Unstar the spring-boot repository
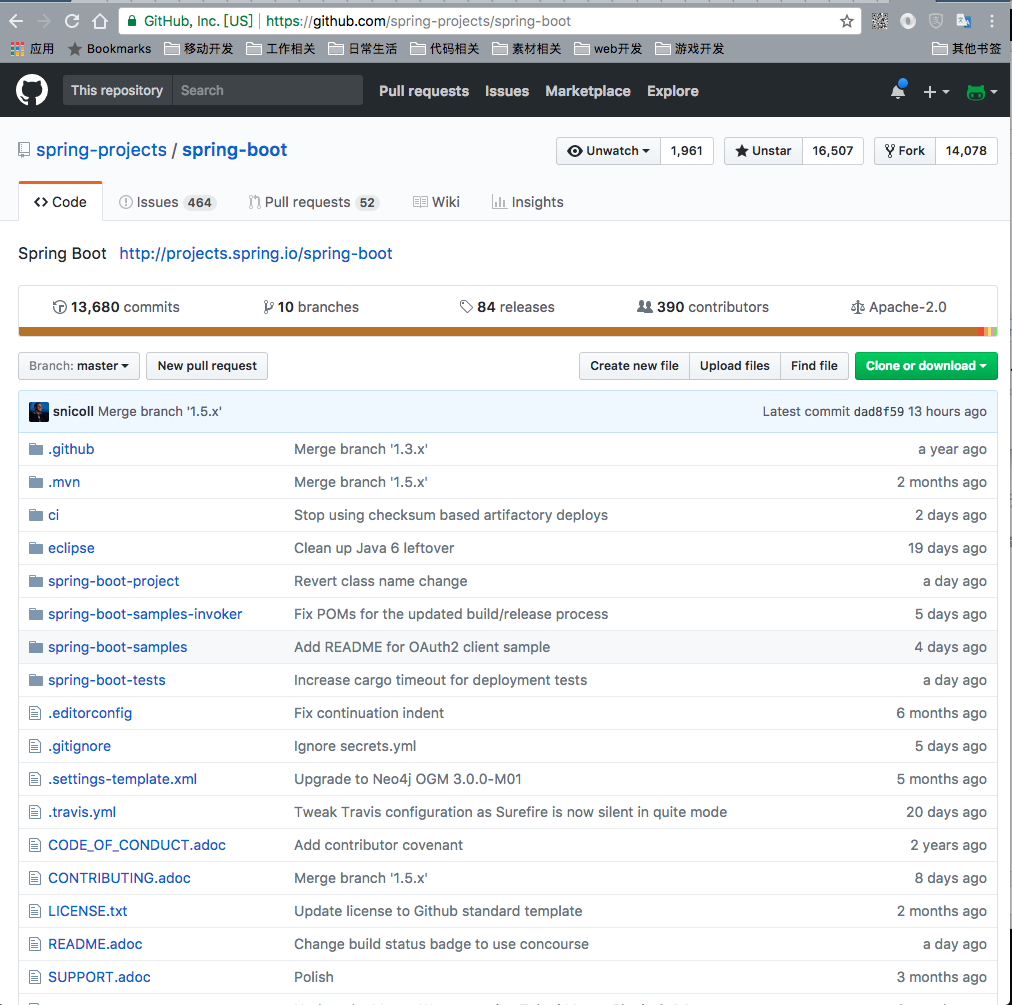Viewport: 1012px width, 1005px height. 764,151
